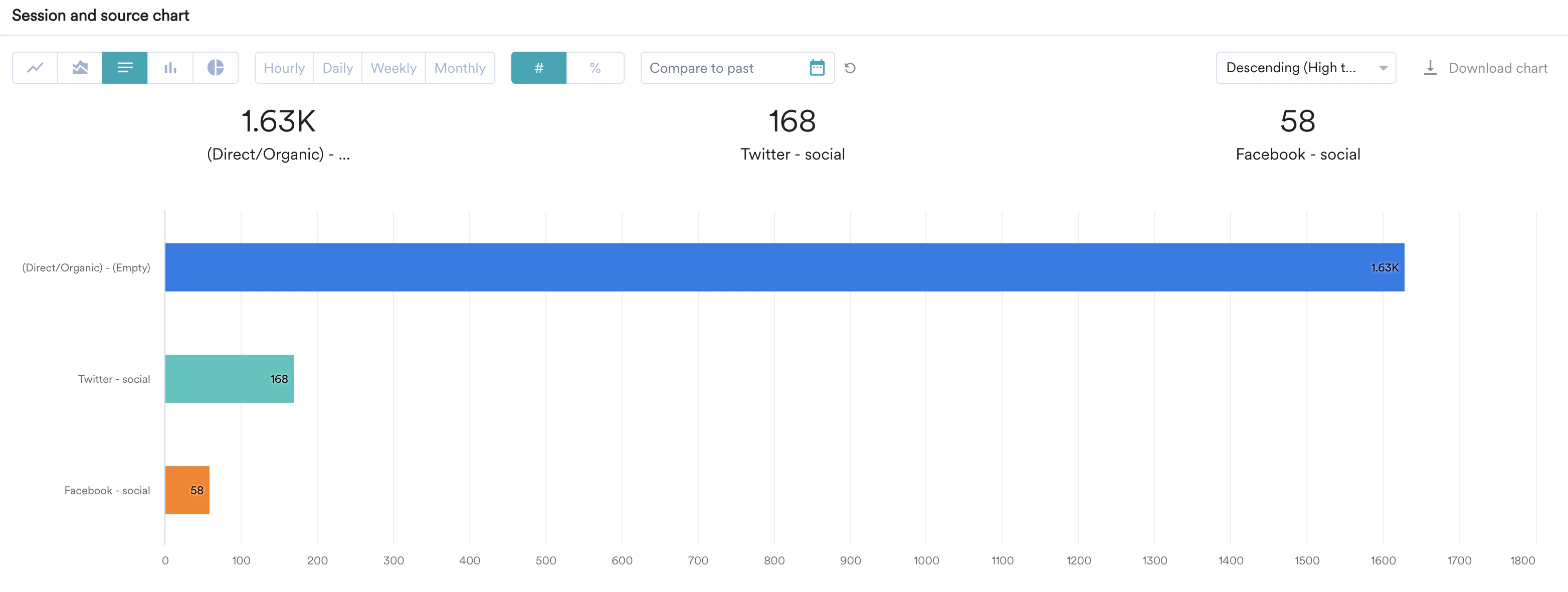Select the horizontal bar chart view
1568x592 pixels.
coord(125,68)
